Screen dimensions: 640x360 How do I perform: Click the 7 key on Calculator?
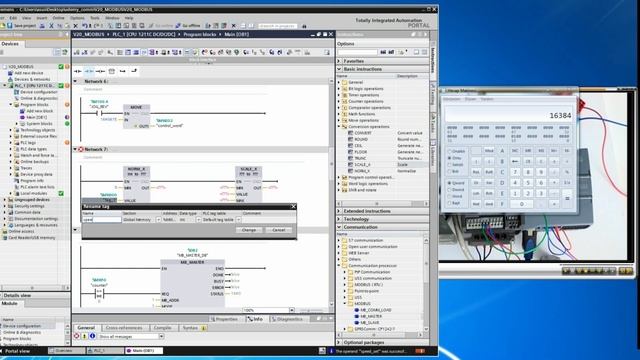click(x=515, y=172)
